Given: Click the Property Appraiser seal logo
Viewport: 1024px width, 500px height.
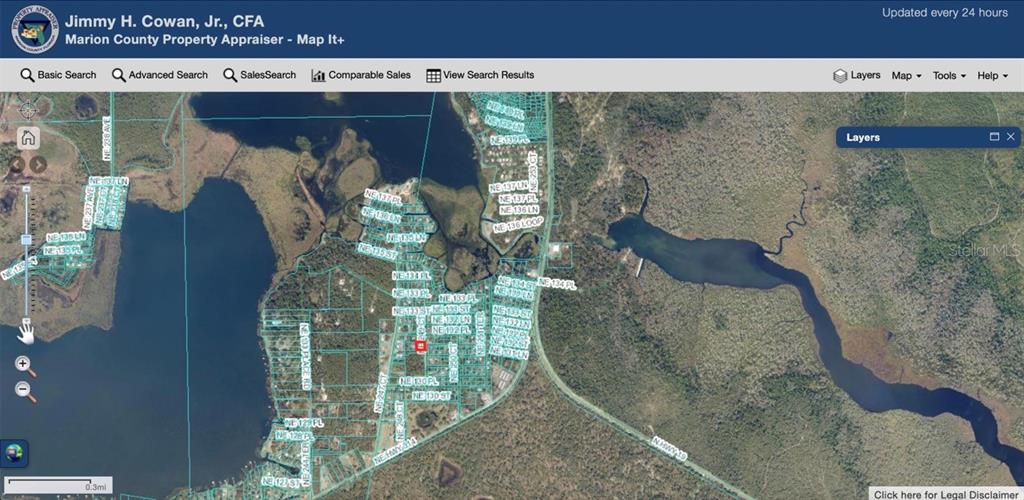Looking at the screenshot, I should pos(35,29).
